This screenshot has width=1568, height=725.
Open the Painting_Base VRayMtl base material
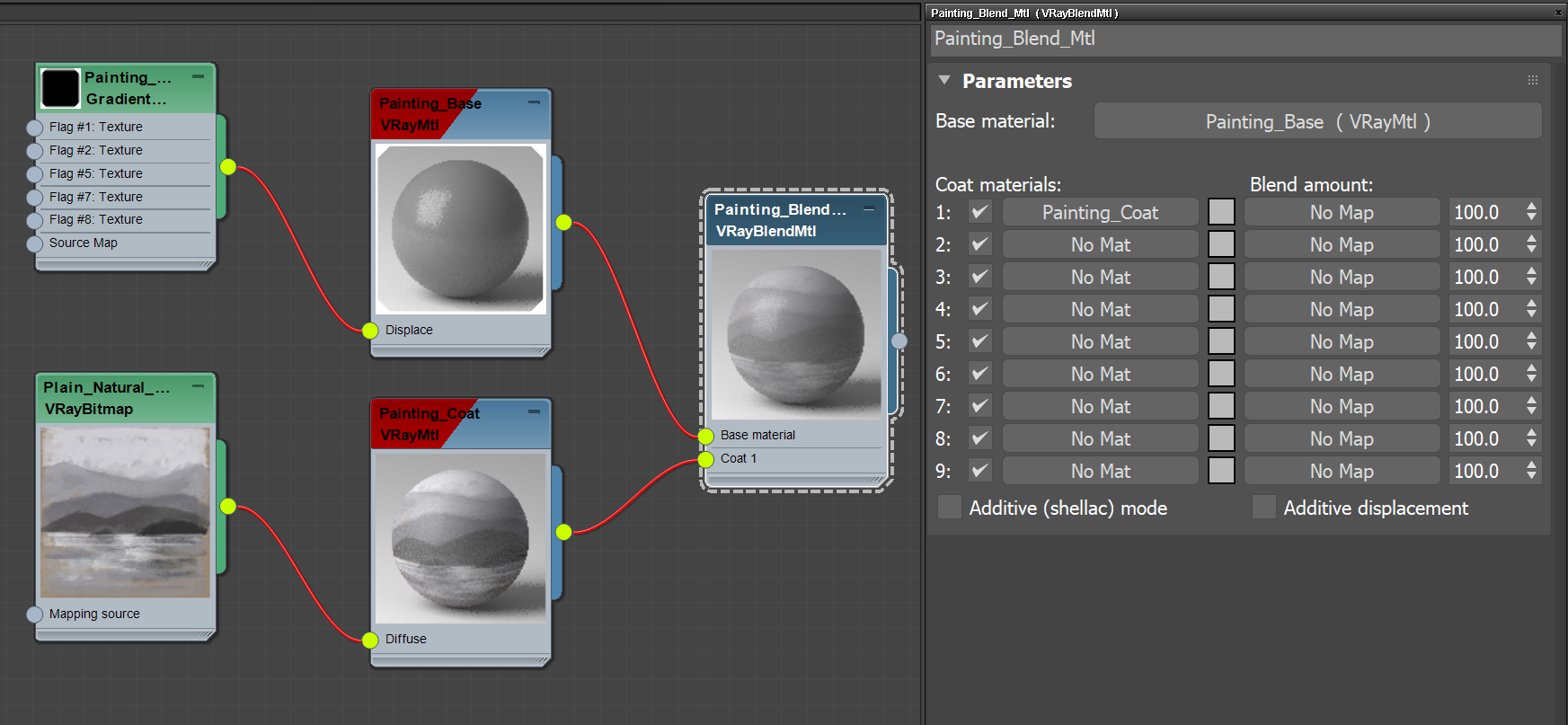click(1317, 121)
